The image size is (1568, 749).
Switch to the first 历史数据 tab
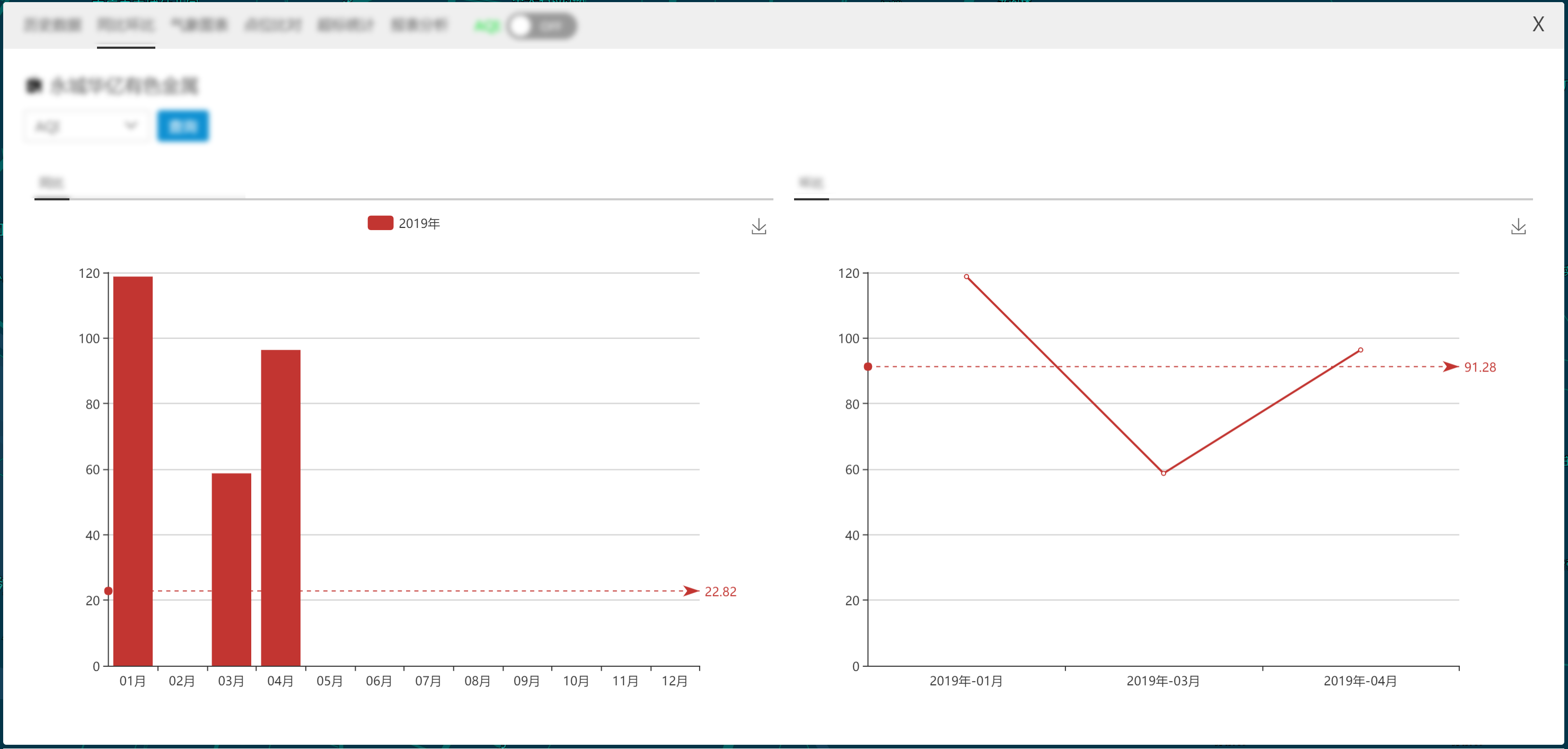point(52,25)
